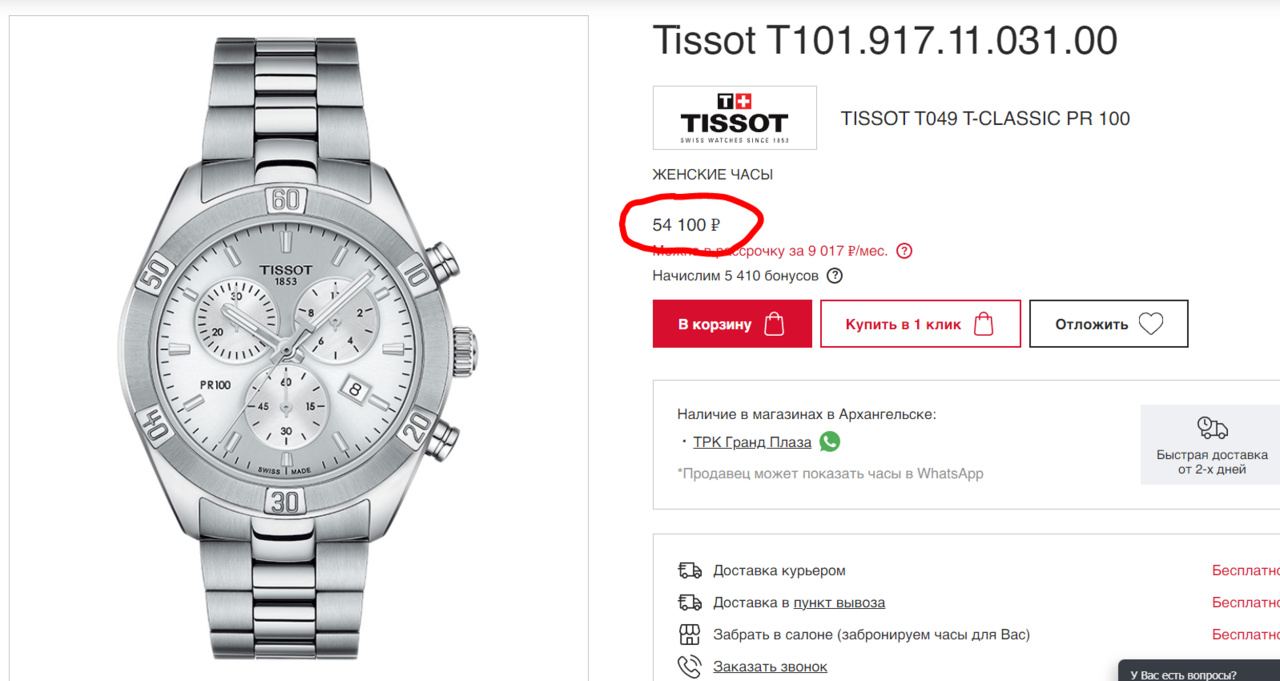Image resolution: width=1280 pixels, height=681 pixels.
Task: Click the courier delivery truck icon
Action: pyautogui.click(x=689, y=570)
